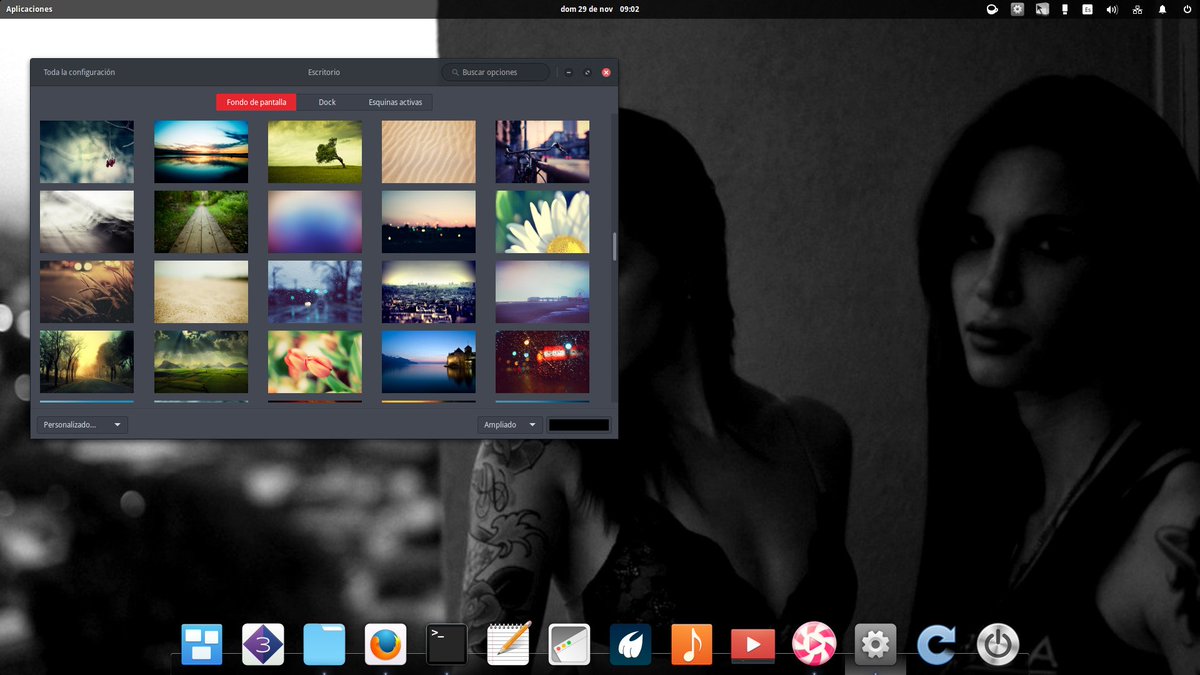Viewport: 1200px width, 675px height.
Task: Click the wallpaper list scrollbar handle
Action: 614,246
